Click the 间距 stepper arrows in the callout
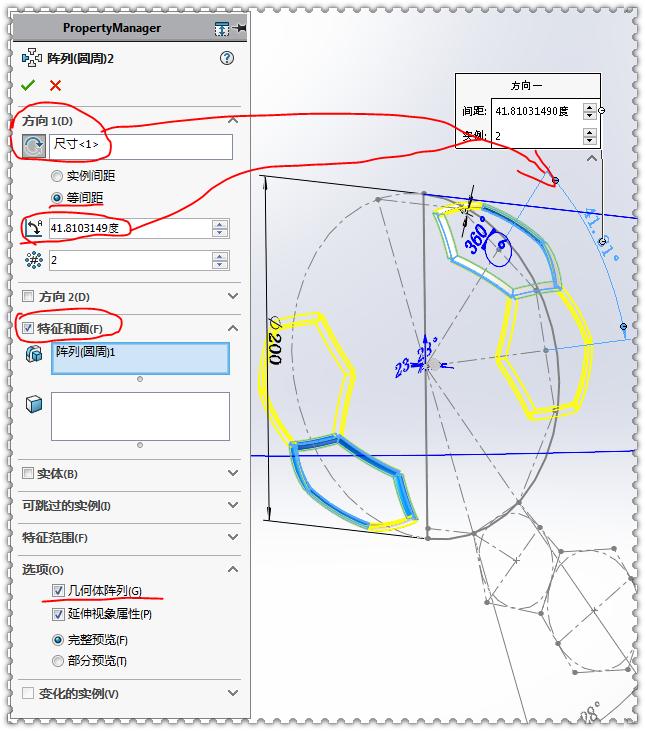645x731 pixels. (x=590, y=111)
